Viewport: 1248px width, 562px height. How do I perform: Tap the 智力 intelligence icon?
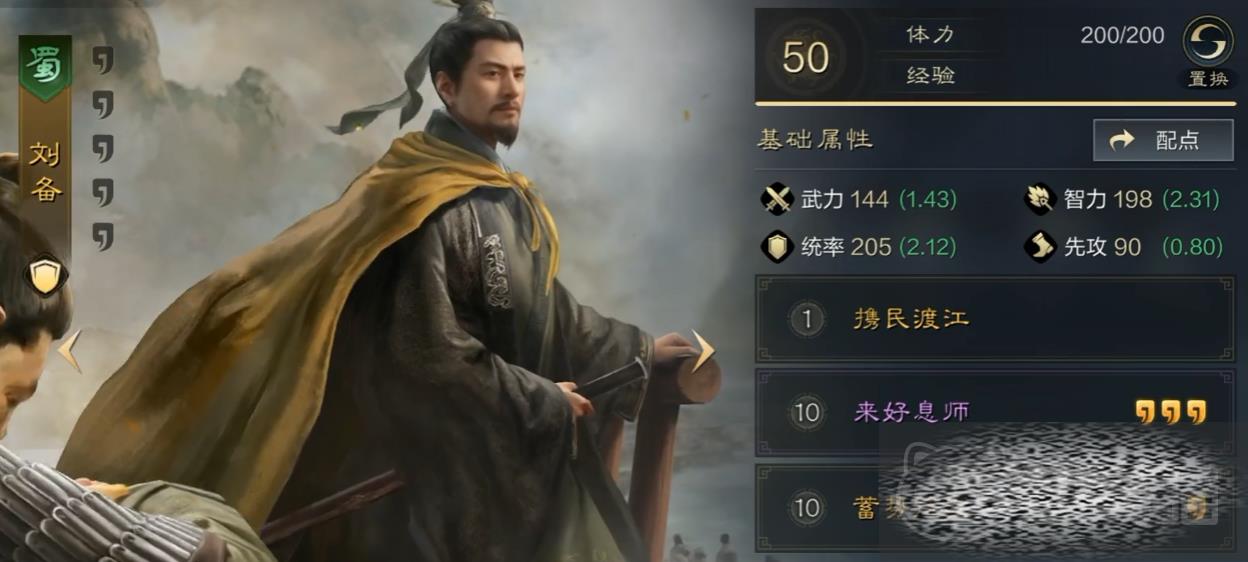click(1040, 199)
